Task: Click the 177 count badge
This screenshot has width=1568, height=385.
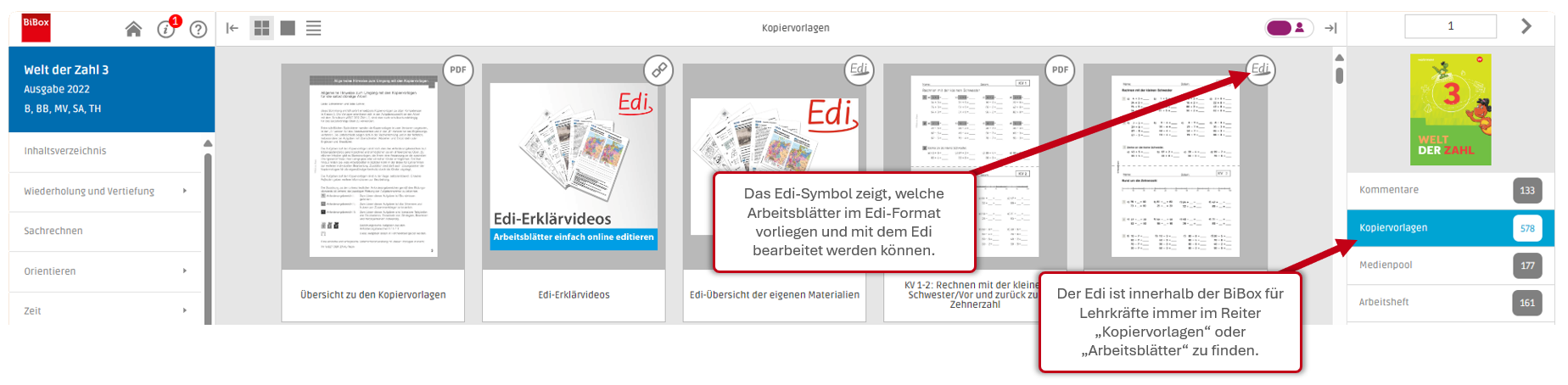Action: pyautogui.click(x=1527, y=265)
